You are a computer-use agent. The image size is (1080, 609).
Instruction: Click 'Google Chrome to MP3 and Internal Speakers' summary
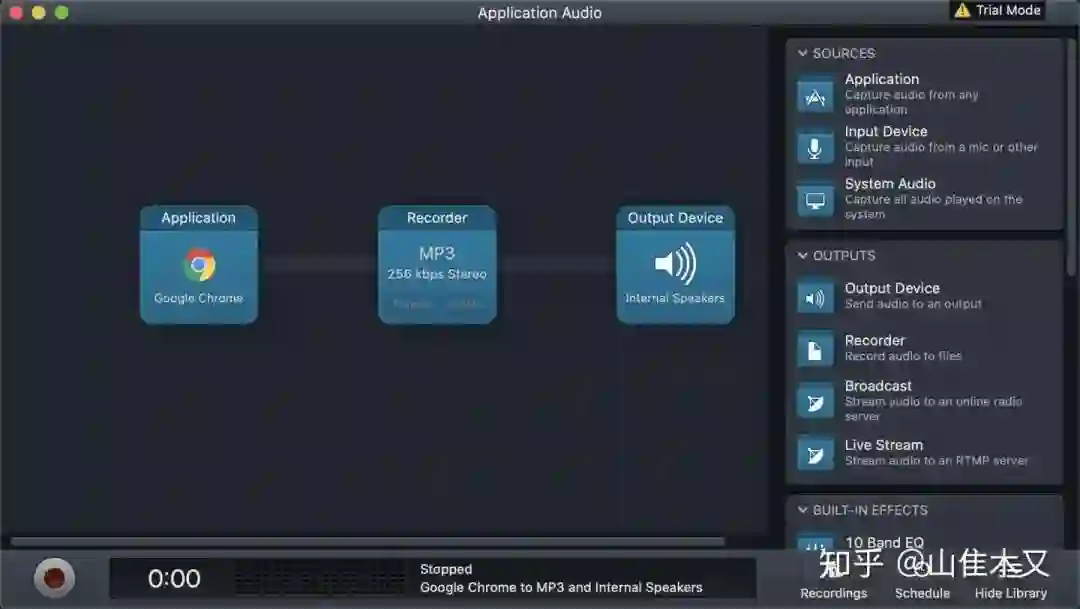561,588
